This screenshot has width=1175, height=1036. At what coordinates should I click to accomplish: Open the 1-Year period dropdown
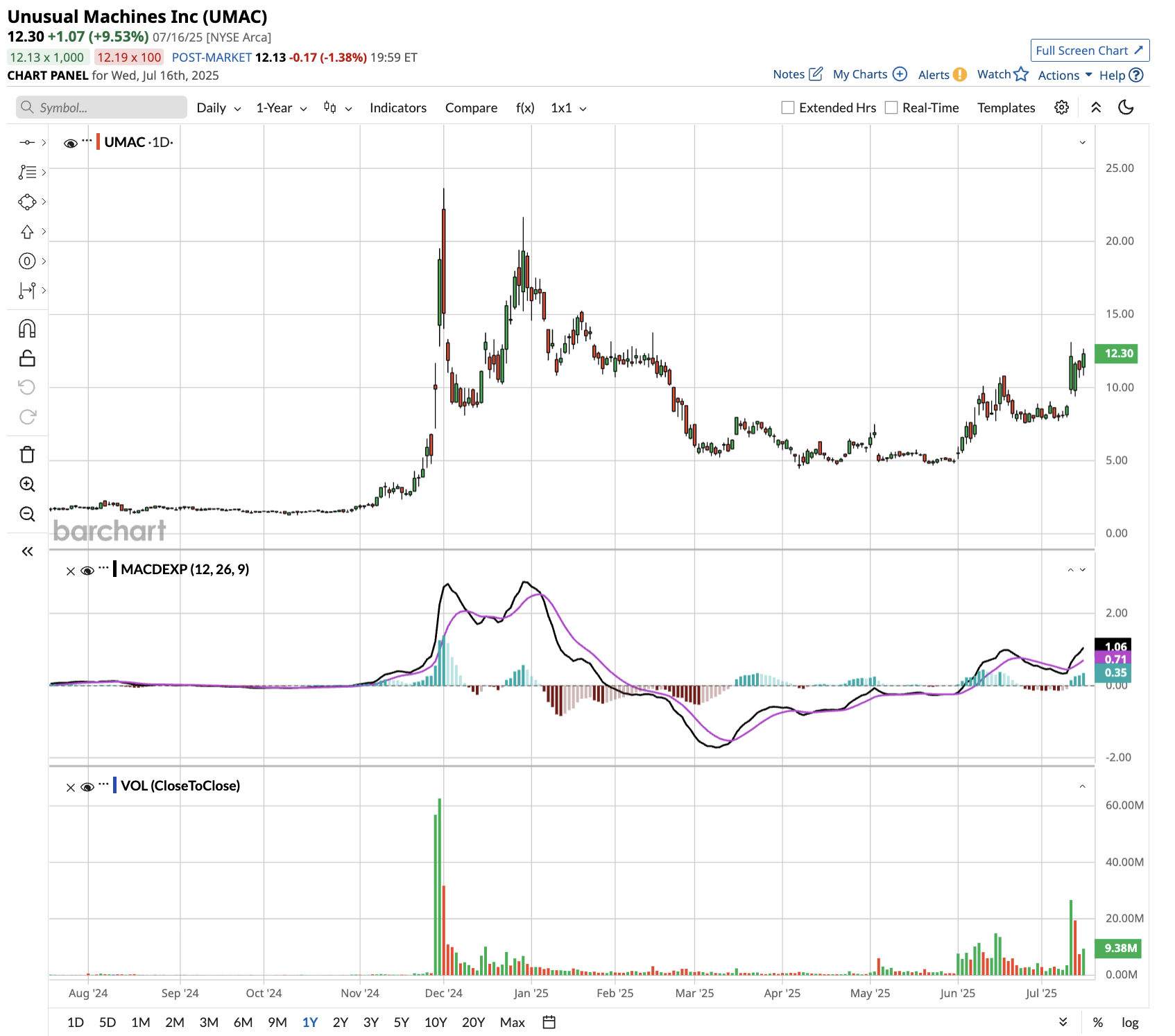(282, 107)
